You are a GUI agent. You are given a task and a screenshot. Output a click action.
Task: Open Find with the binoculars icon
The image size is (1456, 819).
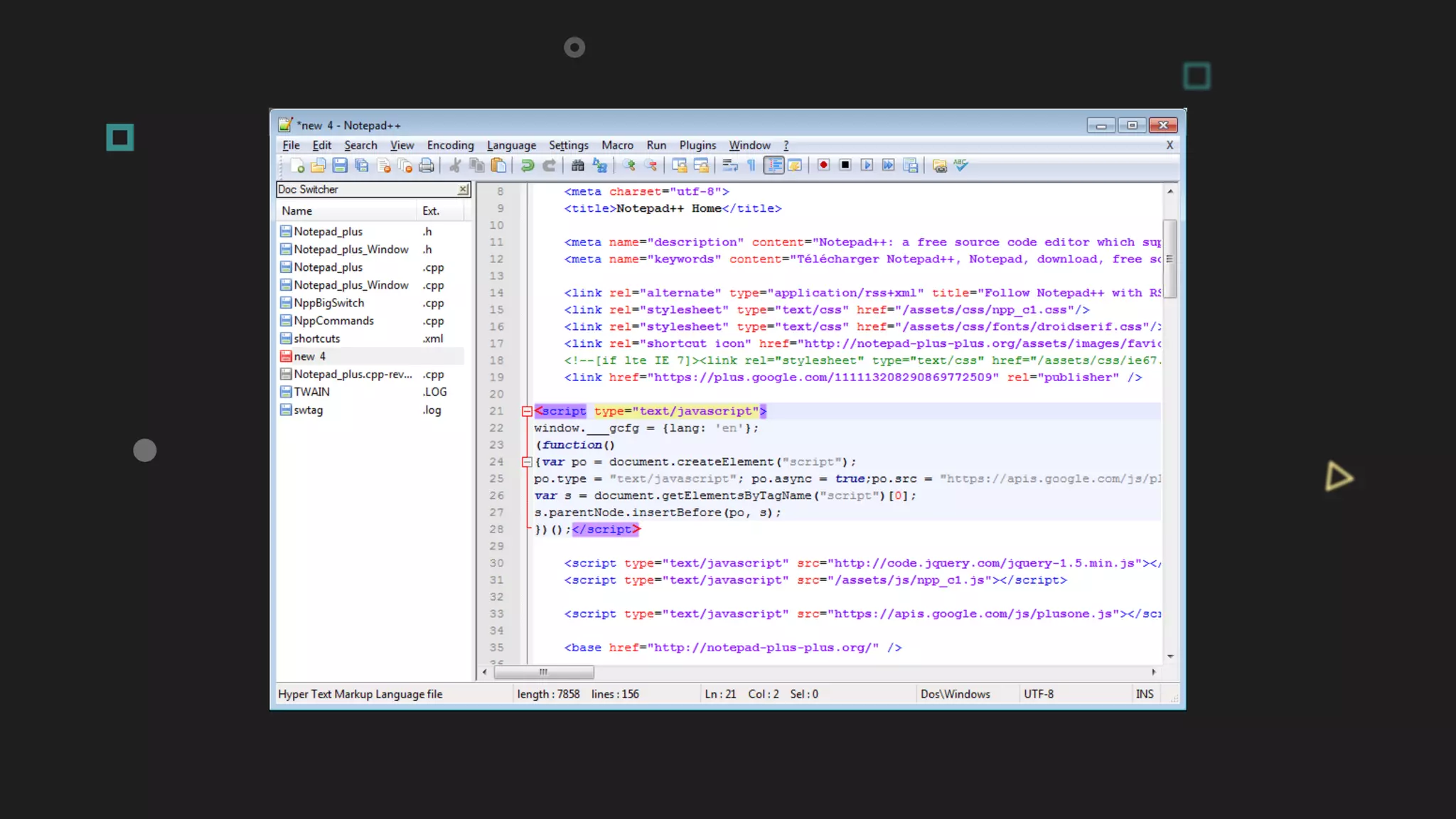[x=578, y=166]
